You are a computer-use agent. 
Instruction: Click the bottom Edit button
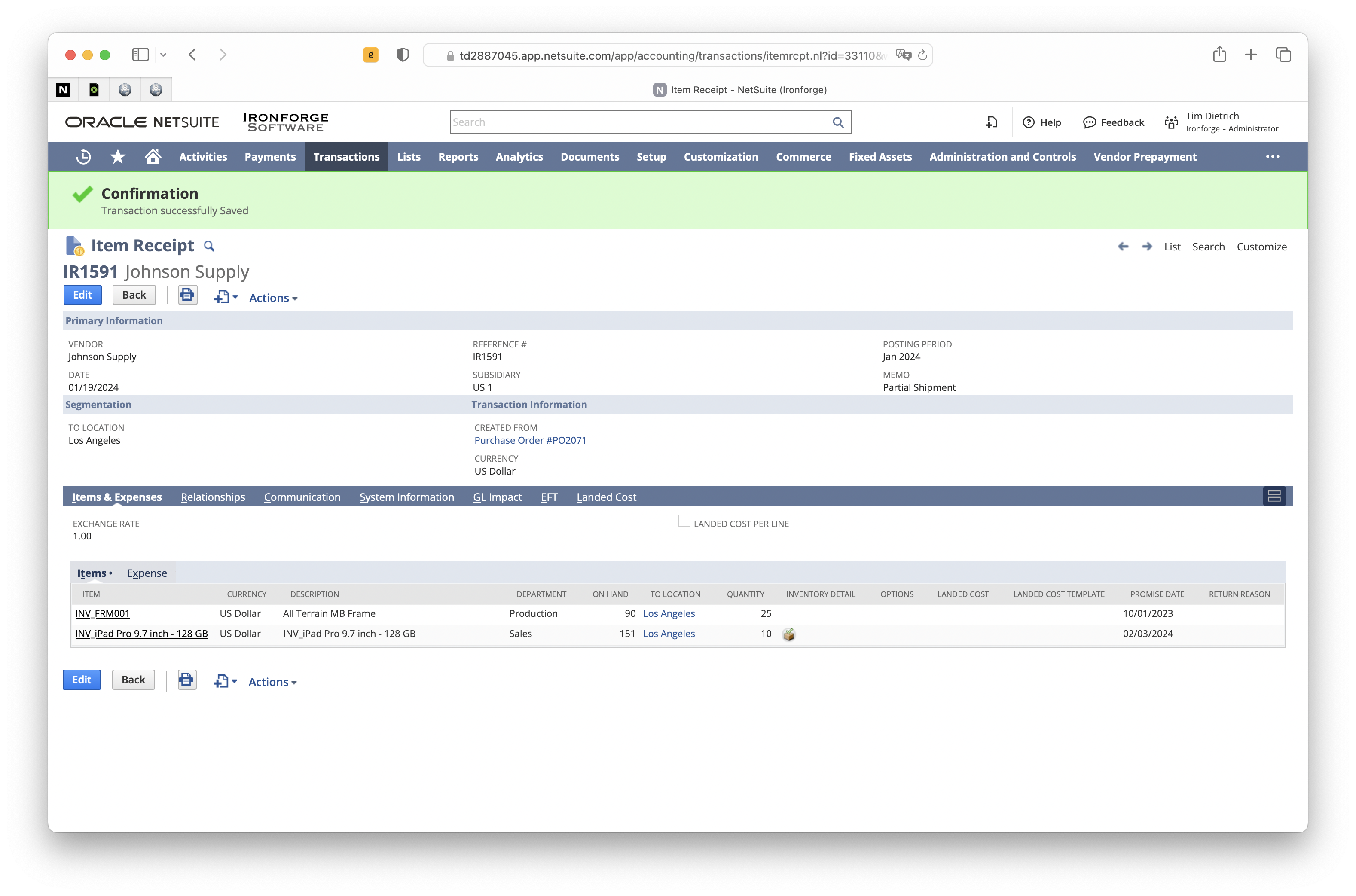[82, 680]
